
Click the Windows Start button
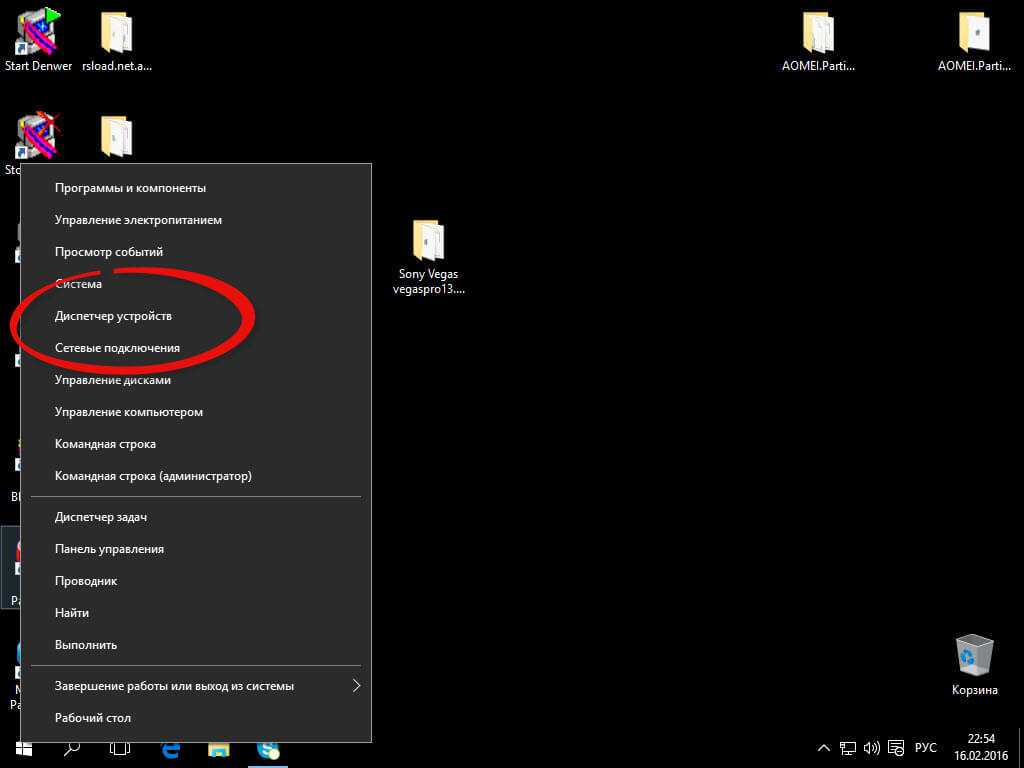pos(24,748)
